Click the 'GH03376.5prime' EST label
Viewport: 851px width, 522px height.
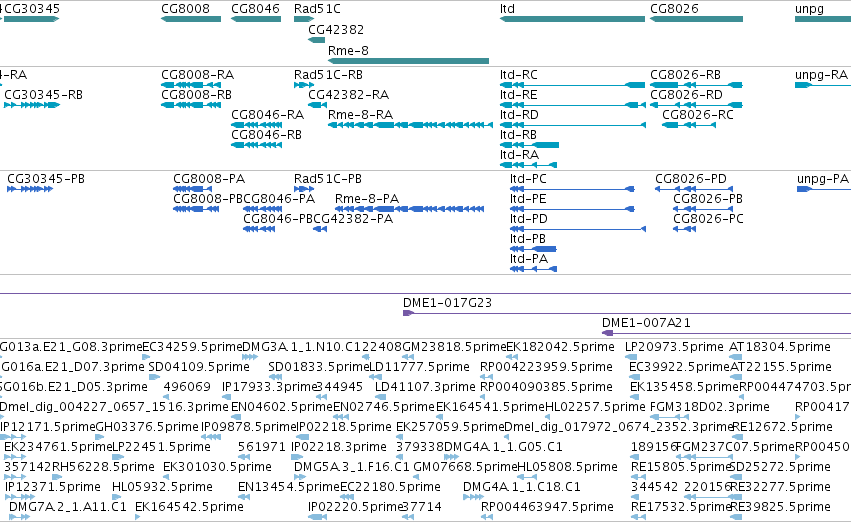point(147,428)
